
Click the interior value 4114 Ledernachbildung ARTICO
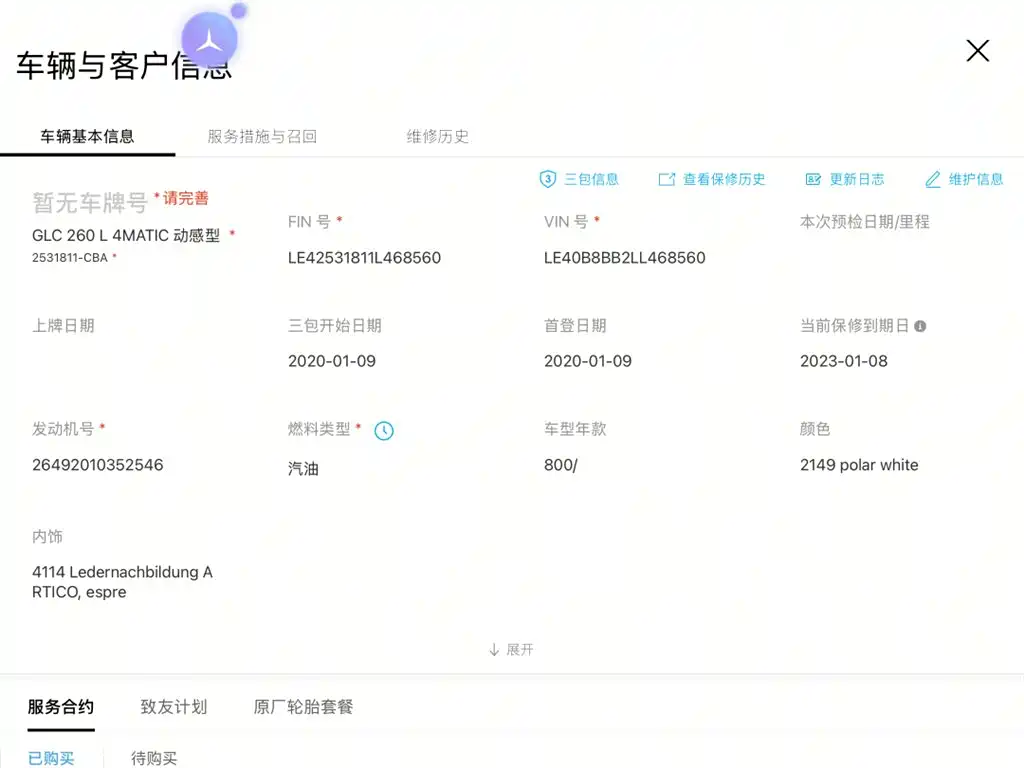tap(122, 582)
